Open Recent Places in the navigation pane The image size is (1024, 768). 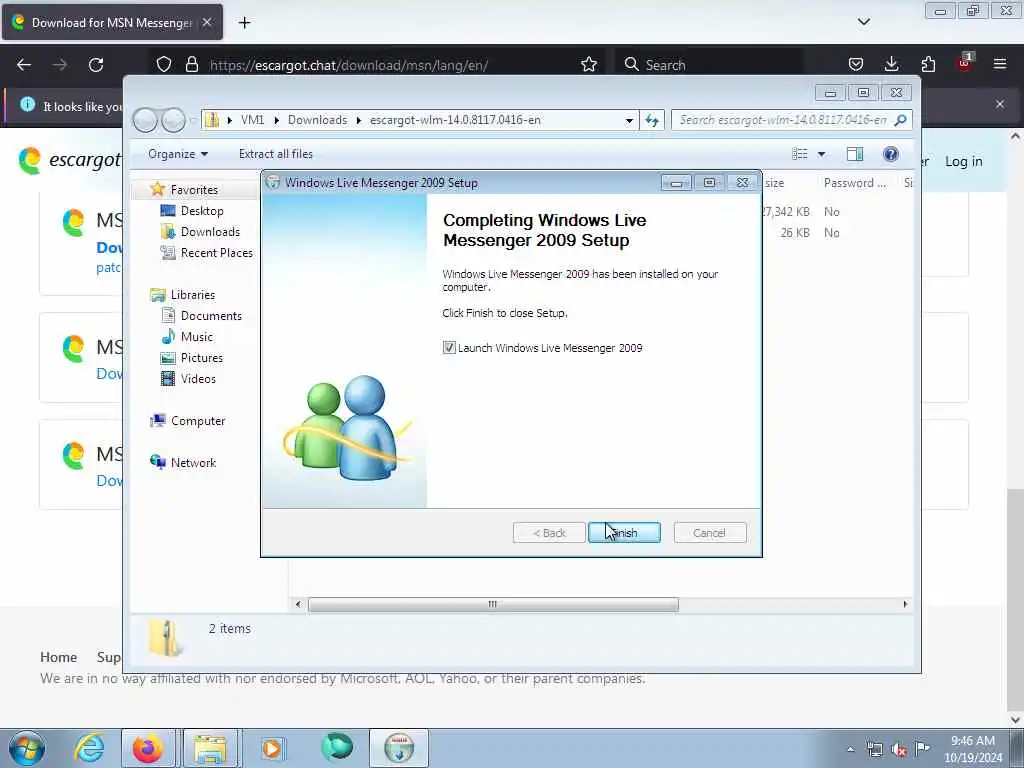[216, 253]
